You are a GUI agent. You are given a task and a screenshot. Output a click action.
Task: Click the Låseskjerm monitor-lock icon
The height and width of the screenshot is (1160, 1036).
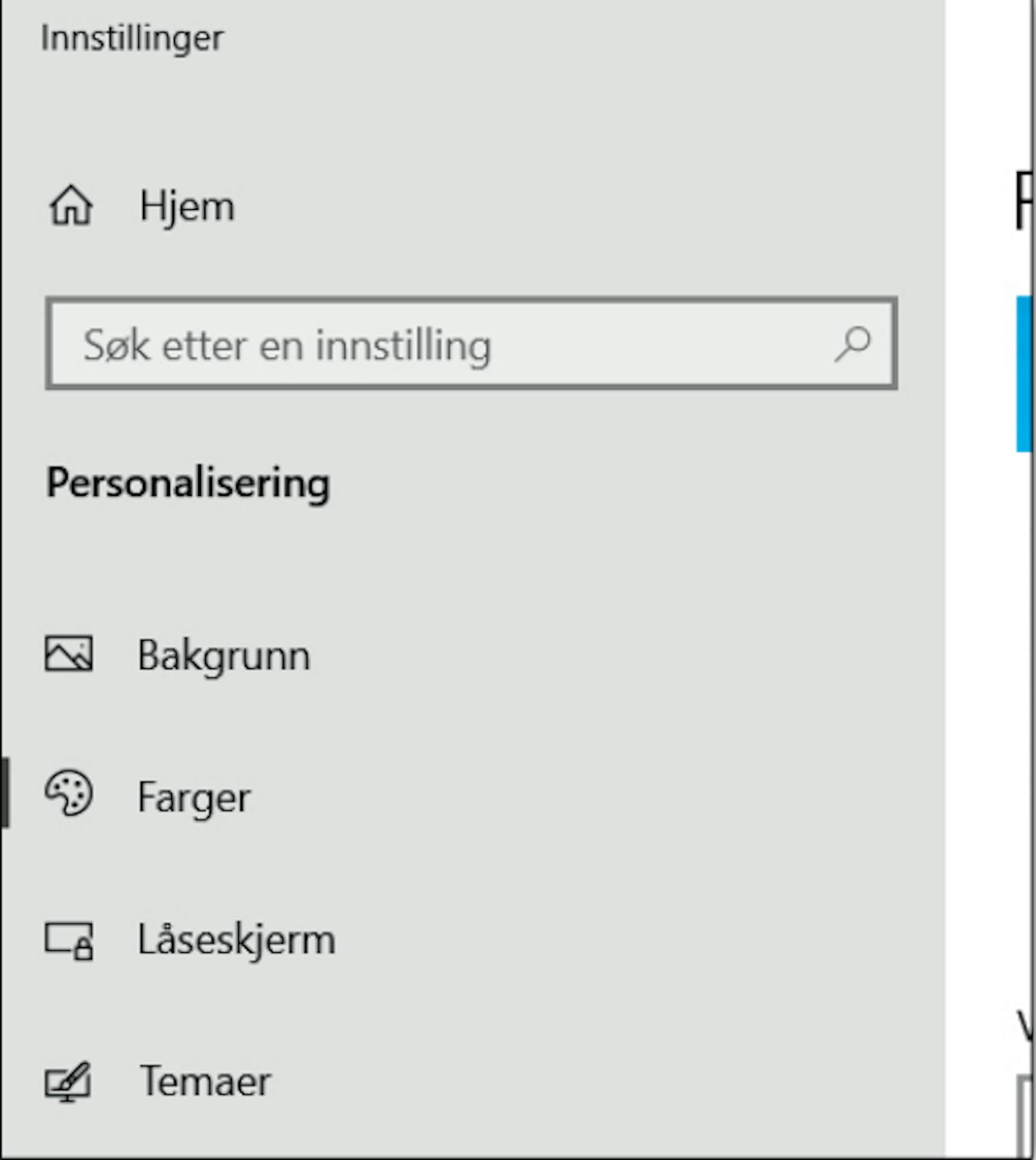[68, 940]
